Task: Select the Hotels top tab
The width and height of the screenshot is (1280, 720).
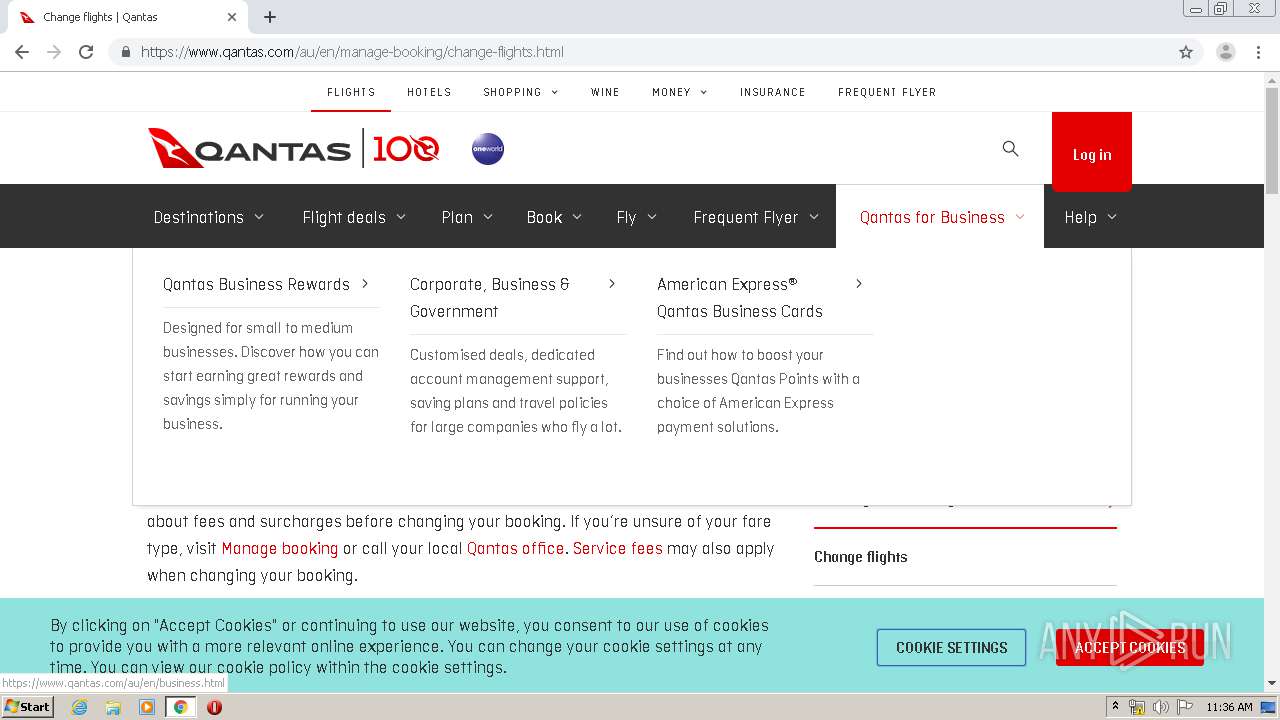Action: pos(429,92)
